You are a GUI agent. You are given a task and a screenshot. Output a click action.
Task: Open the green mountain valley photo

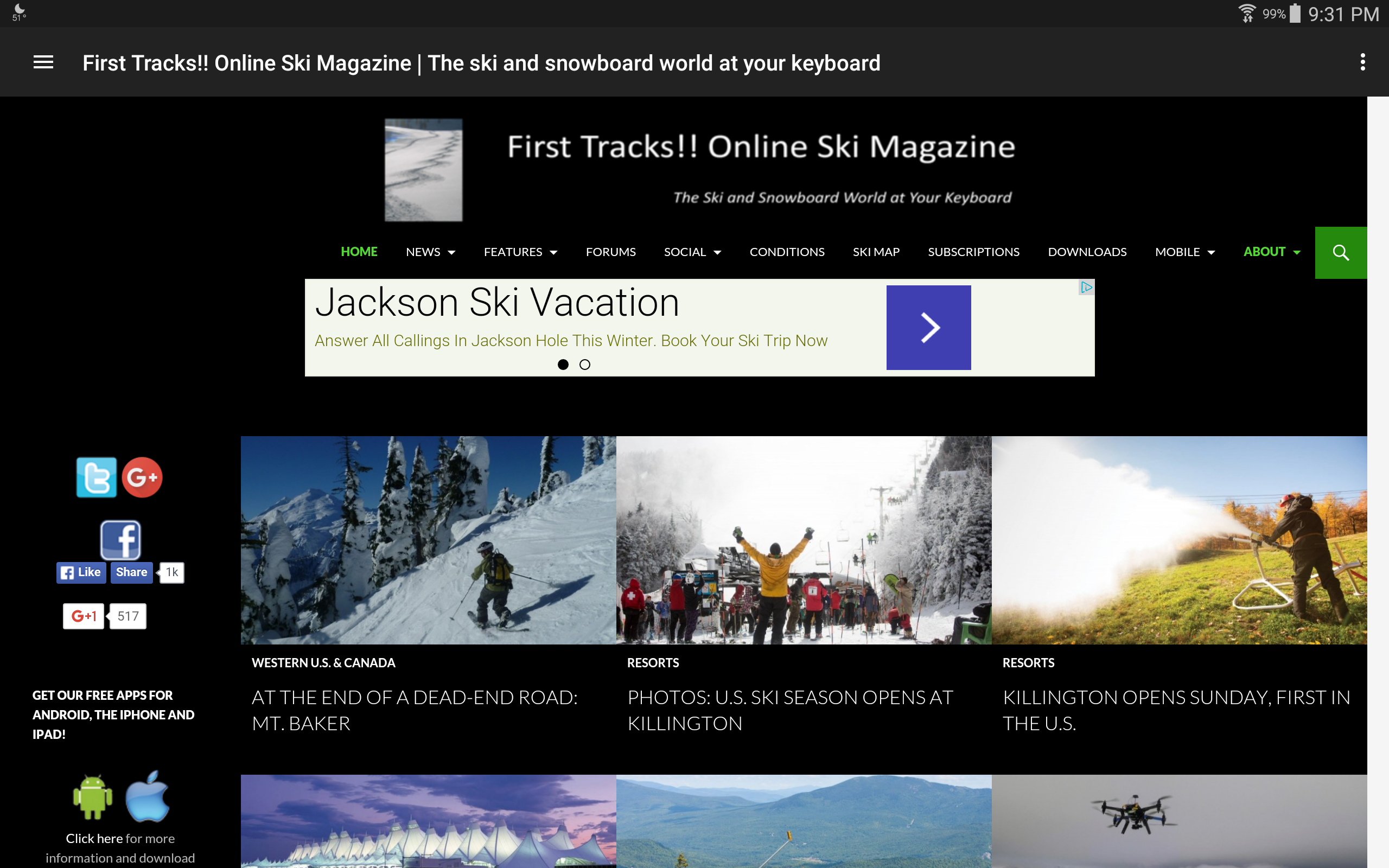click(804, 821)
